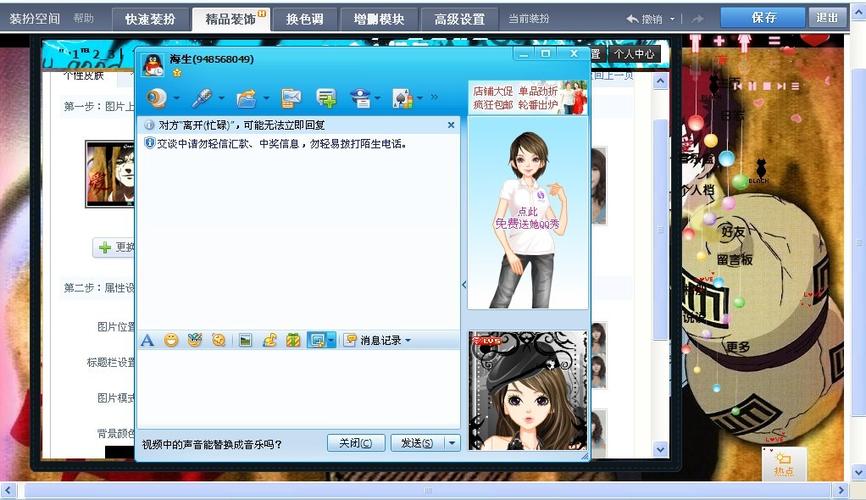Open the screen capture options dropdown arrow

point(331,340)
